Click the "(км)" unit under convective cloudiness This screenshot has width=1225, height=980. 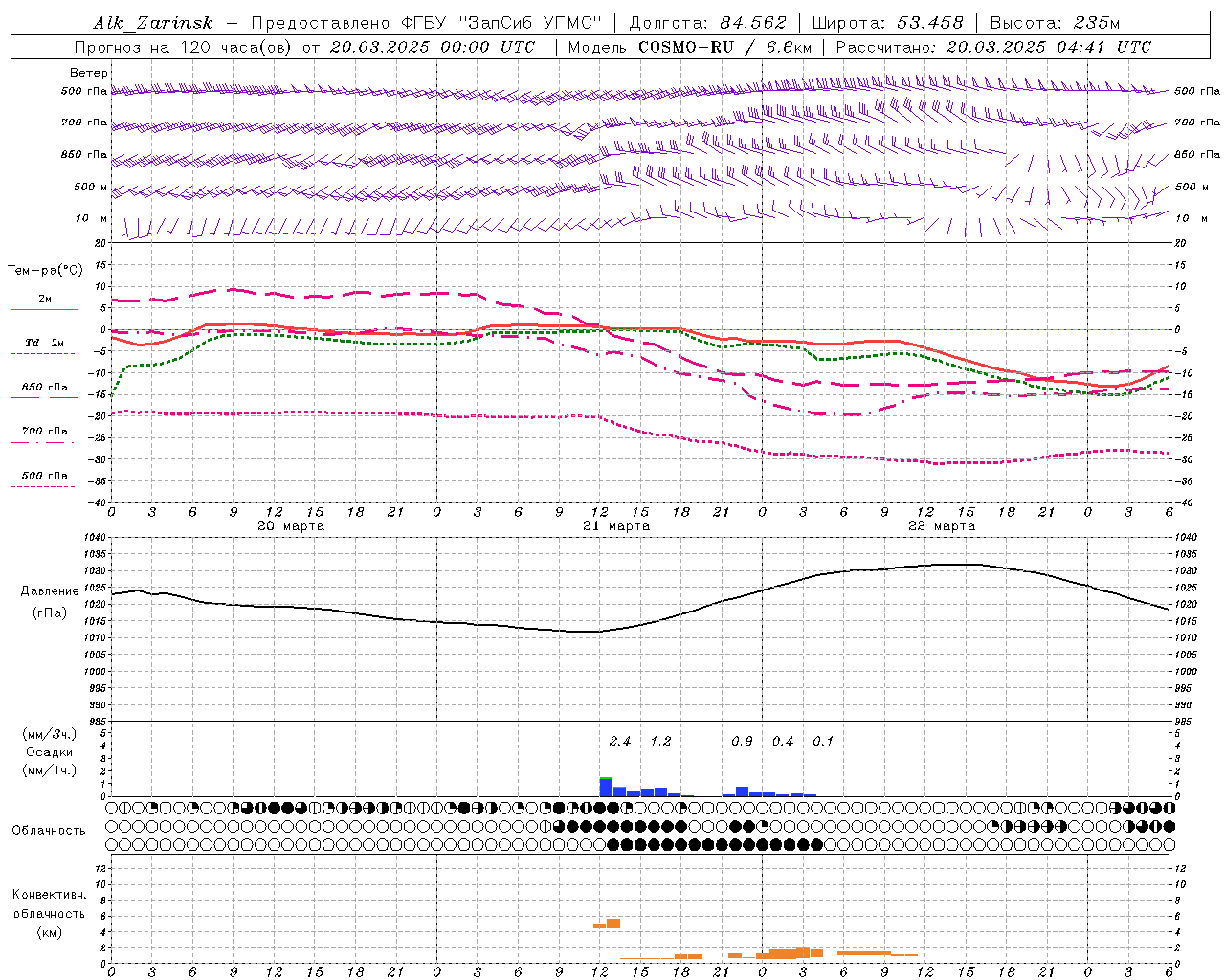(x=50, y=932)
